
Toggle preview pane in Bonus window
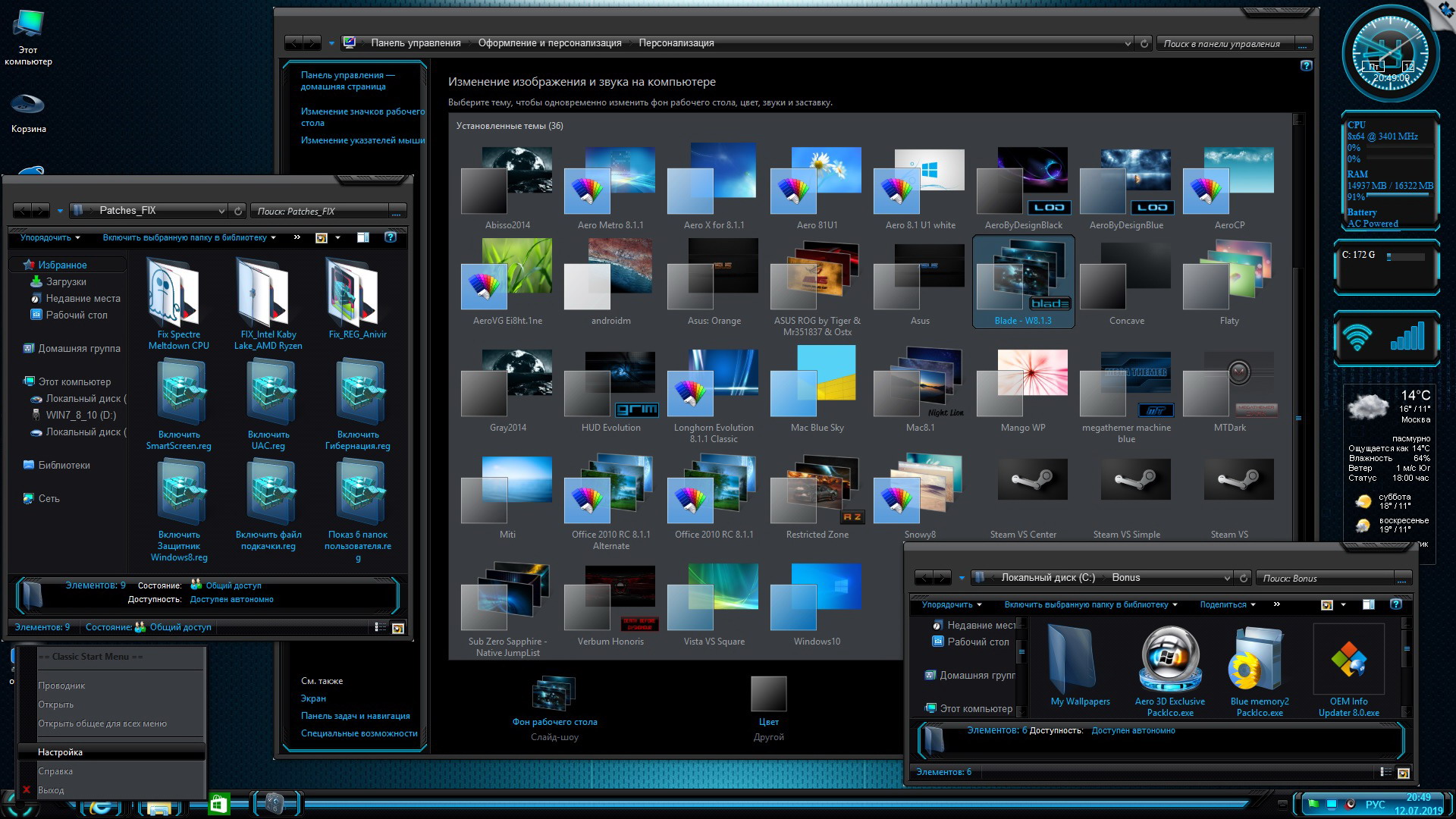[x=1369, y=604]
